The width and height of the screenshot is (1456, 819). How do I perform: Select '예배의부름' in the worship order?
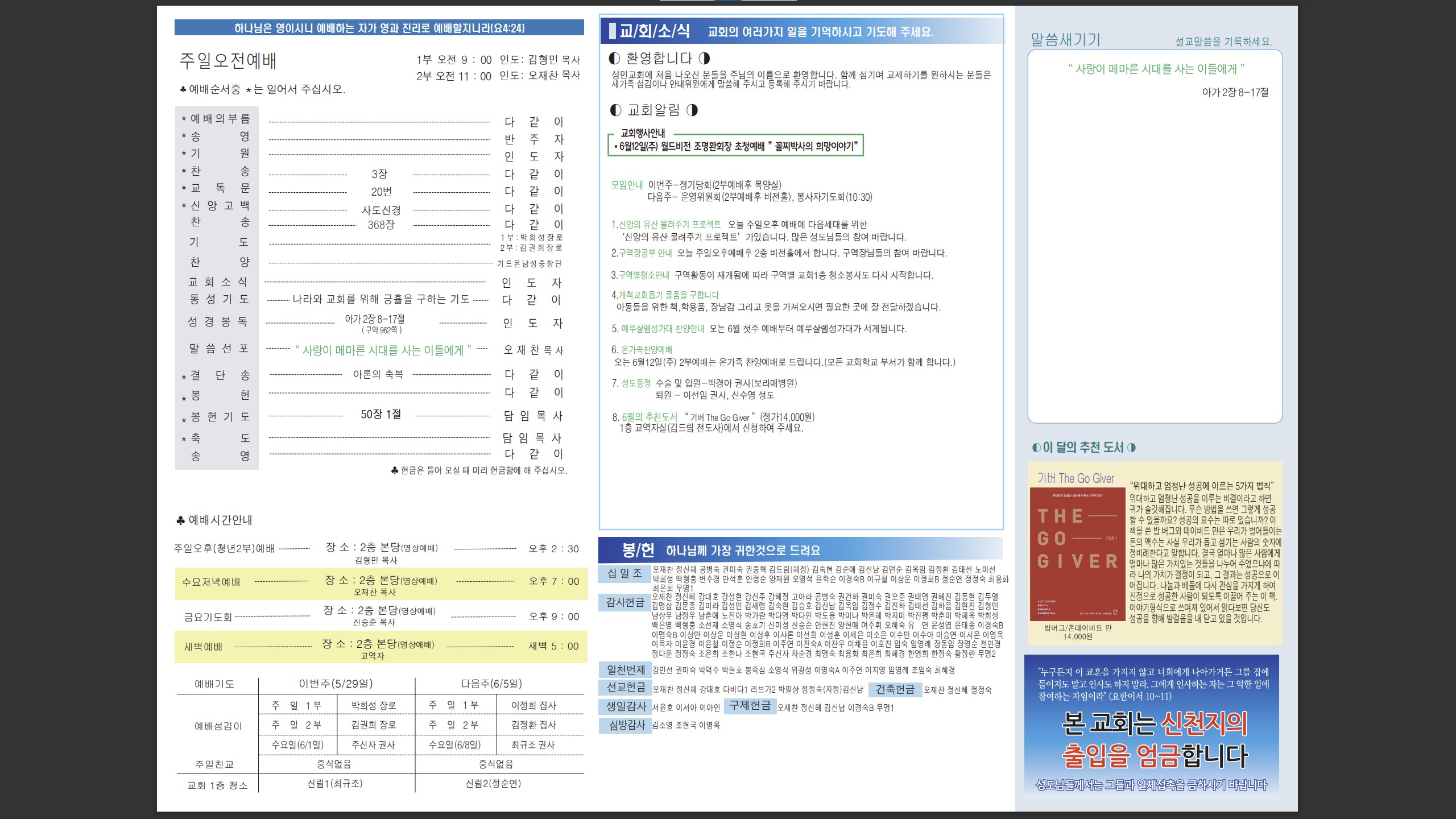click(x=220, y=119)
